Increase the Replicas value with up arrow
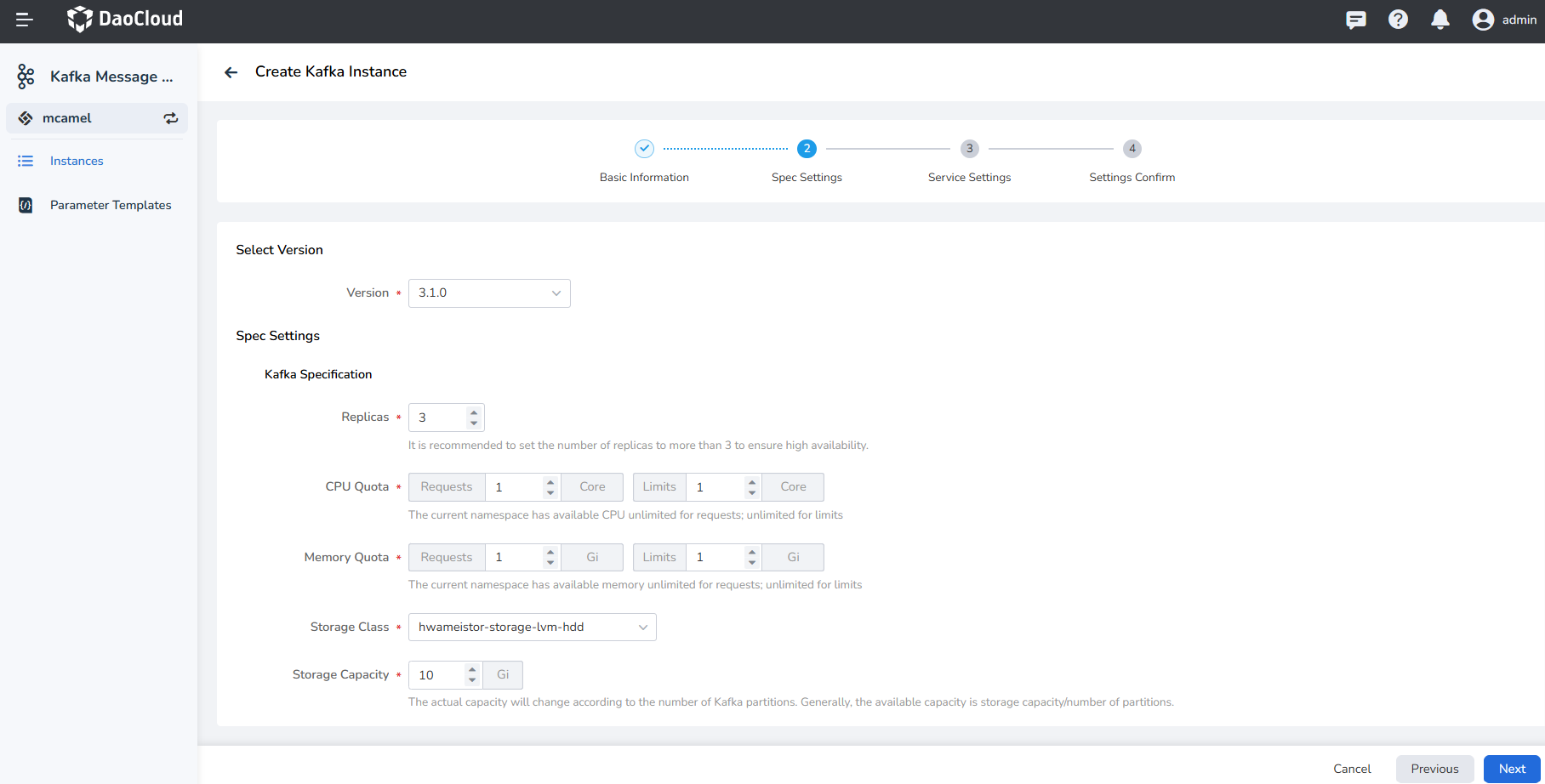Viewport: 1545px width, 784px height. tap(474, 412)
